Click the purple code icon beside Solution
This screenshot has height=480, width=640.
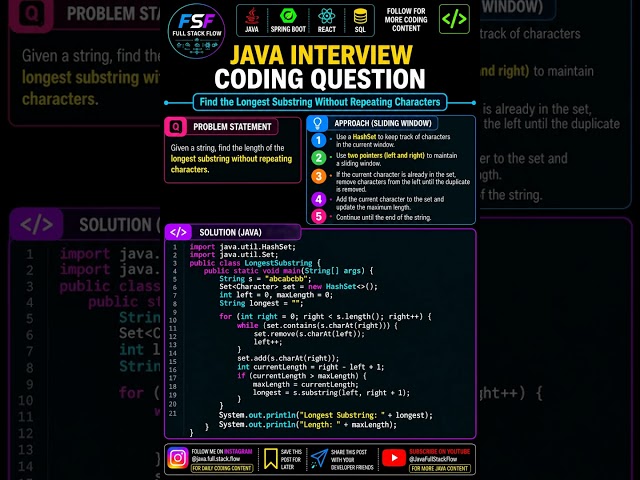pyautogui.click(x=178, y=232)
